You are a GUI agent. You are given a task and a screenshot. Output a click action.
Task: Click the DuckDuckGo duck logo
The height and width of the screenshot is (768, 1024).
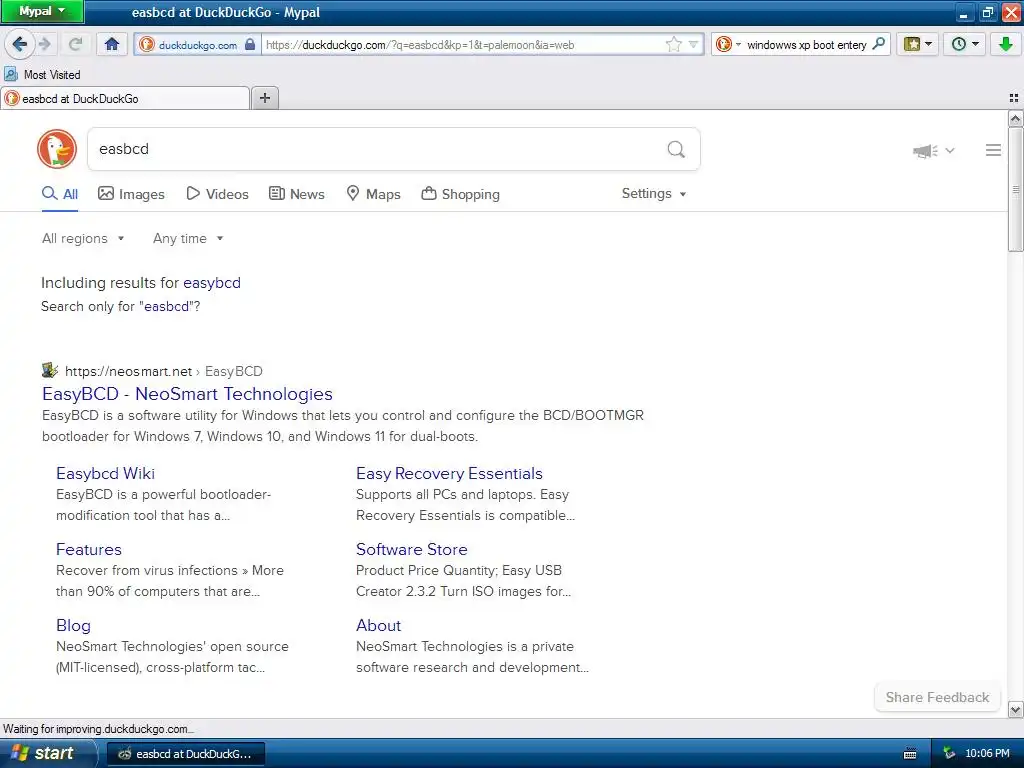57,149
